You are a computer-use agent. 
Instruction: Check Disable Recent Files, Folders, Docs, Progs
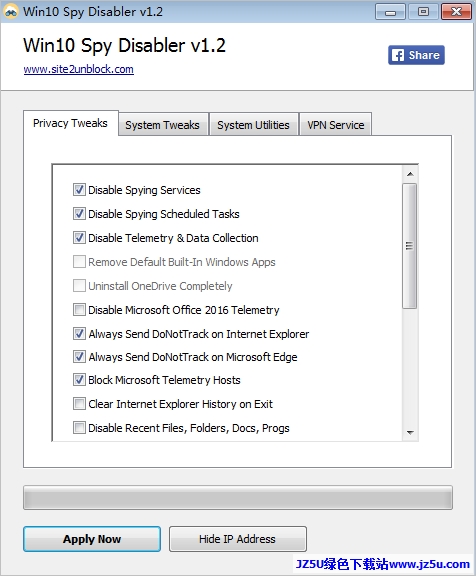coord(79,428)
